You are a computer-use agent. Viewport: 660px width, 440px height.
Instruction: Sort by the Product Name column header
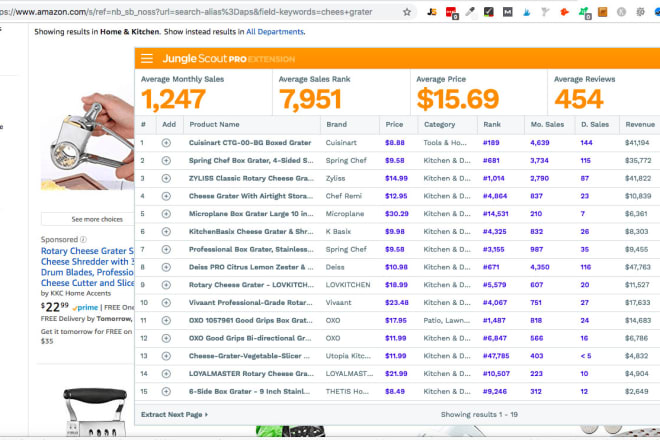[214, 124]
